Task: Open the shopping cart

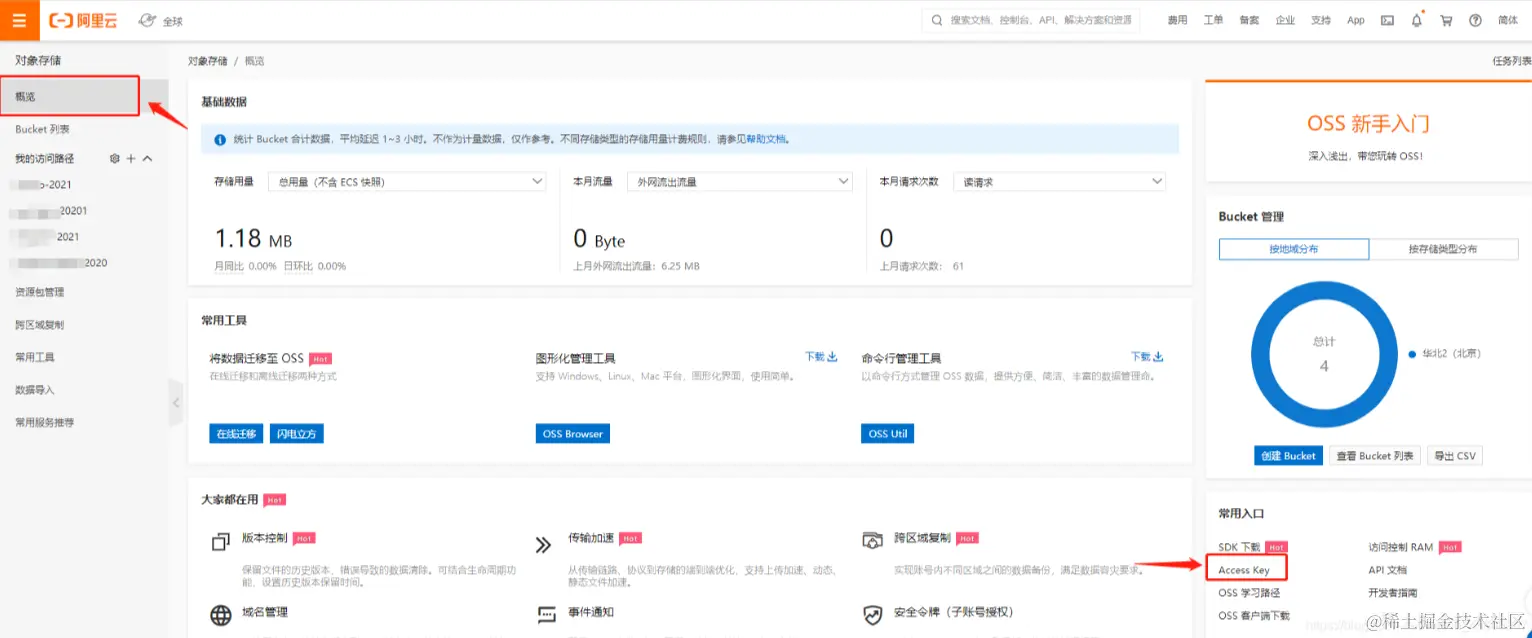Action: 1446,20
